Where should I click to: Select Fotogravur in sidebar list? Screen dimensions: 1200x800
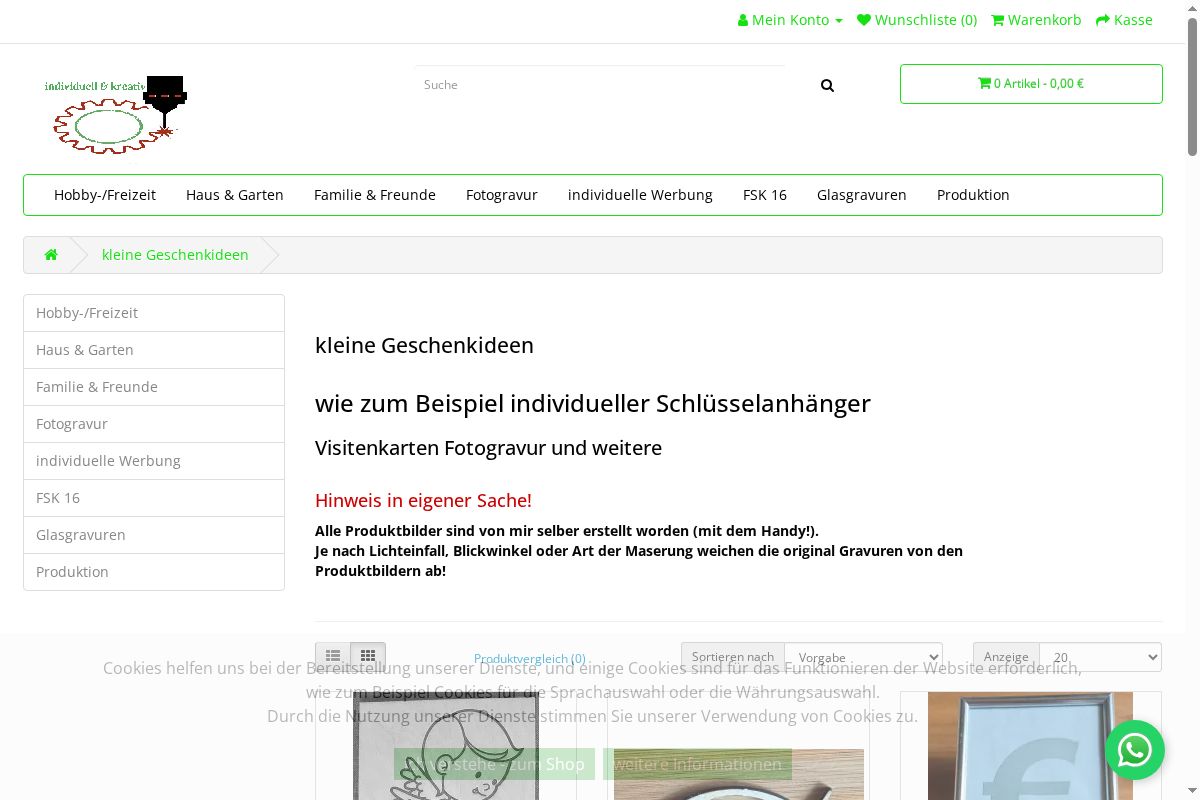coord(154,424)
